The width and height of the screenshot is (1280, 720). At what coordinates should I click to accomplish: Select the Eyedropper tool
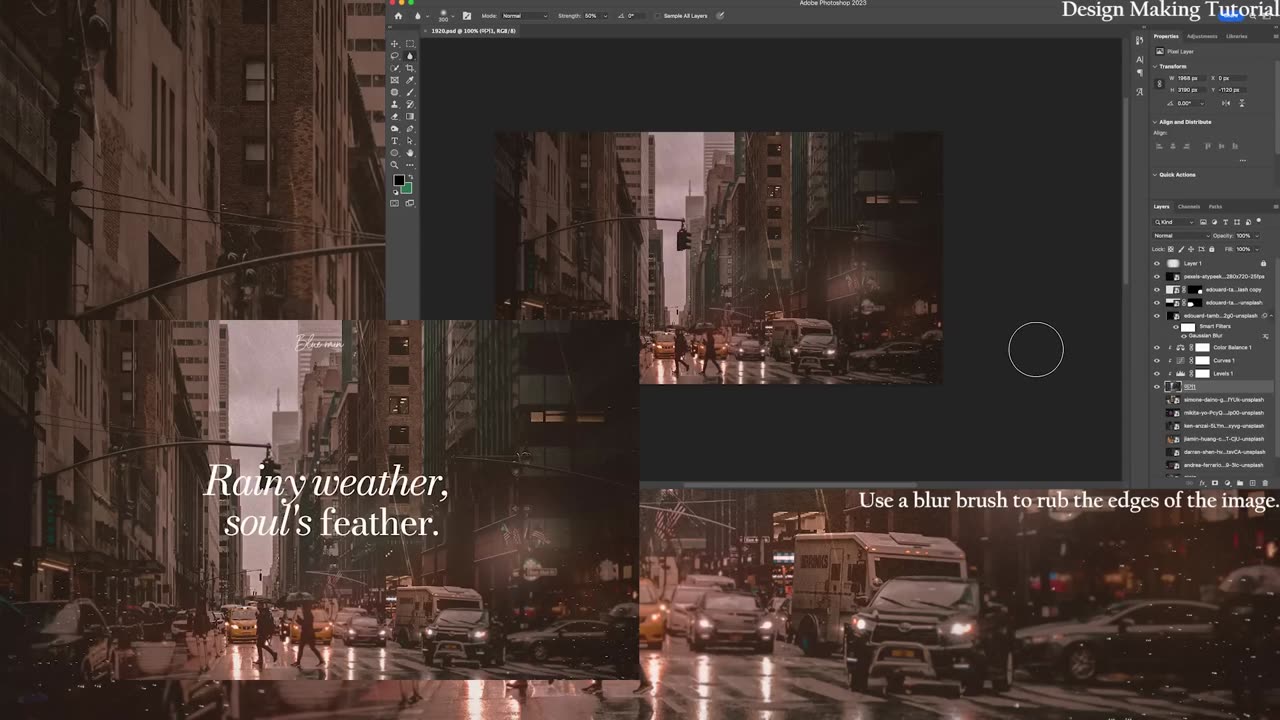pos(410,80)
